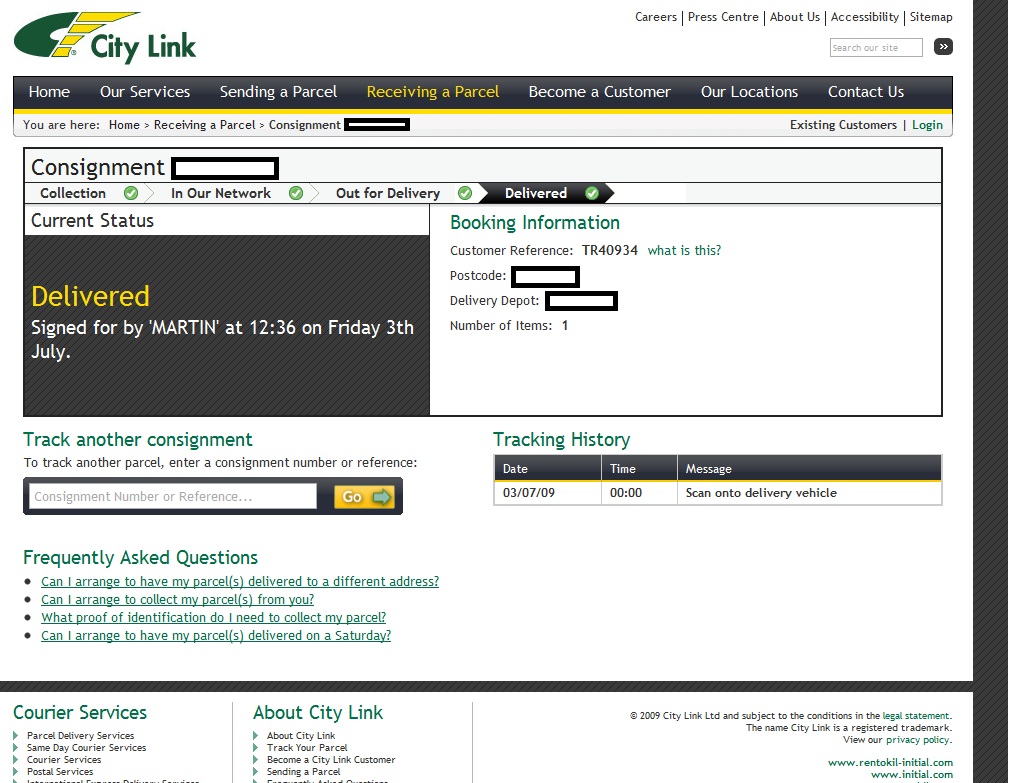Click the Home breadcrumb link
Image resolution: width=1029 pixels, height=783 pixels.
point(124,125)
